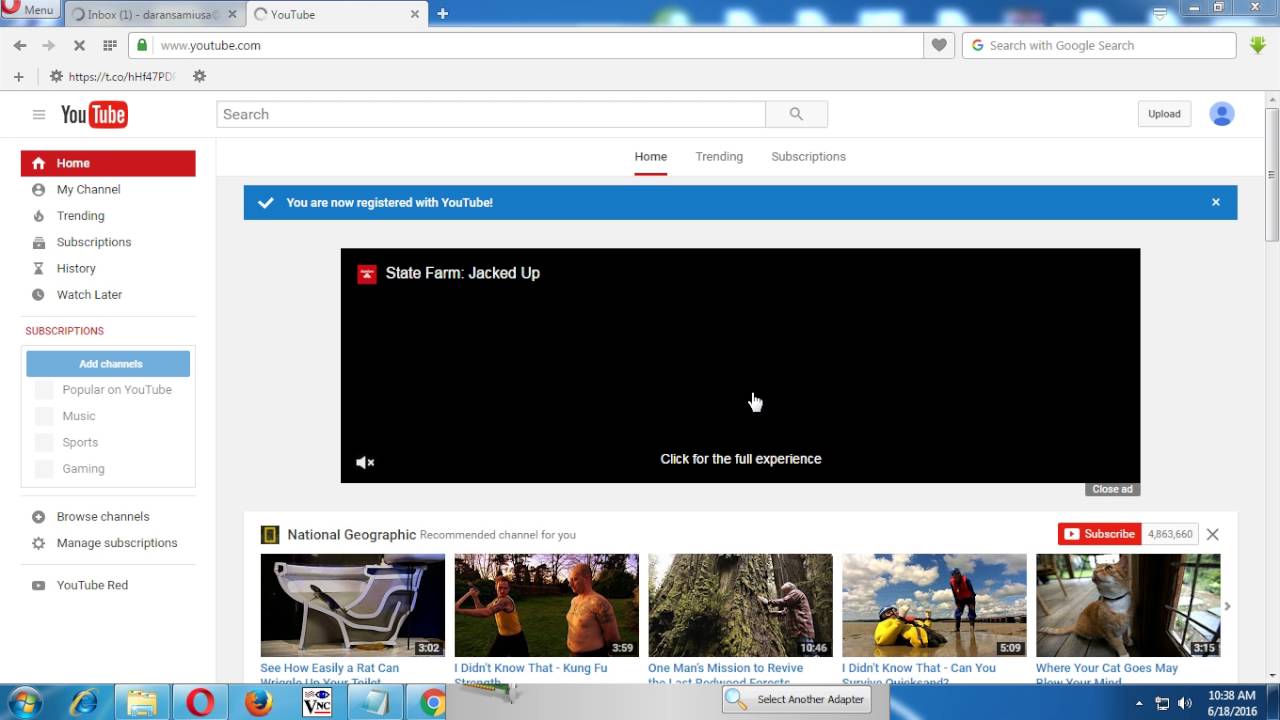Open the Opera Menu button
This screenshot has height=720, width=1280.
[29, 9]
